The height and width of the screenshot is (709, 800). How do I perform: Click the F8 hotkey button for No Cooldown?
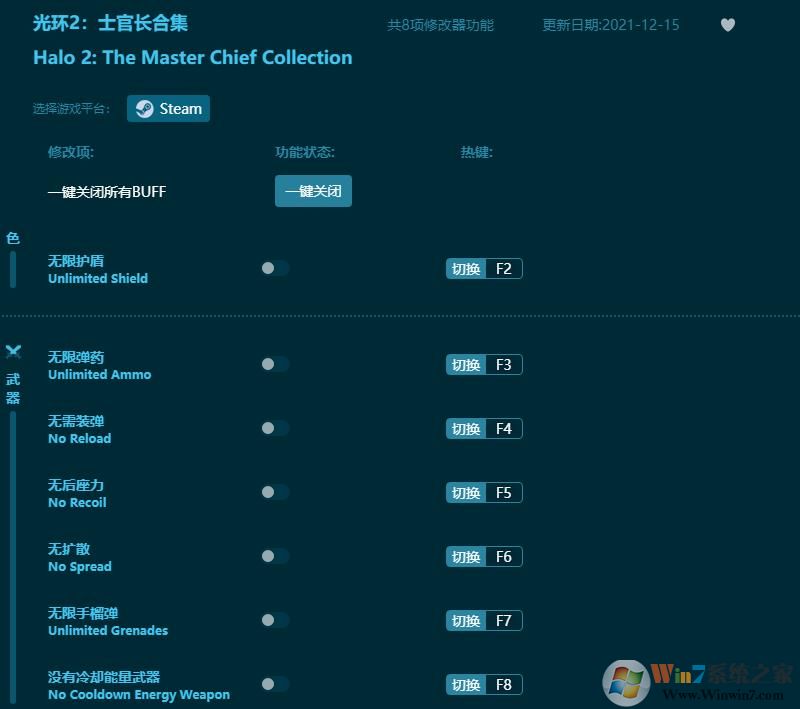tap(503, 684)
